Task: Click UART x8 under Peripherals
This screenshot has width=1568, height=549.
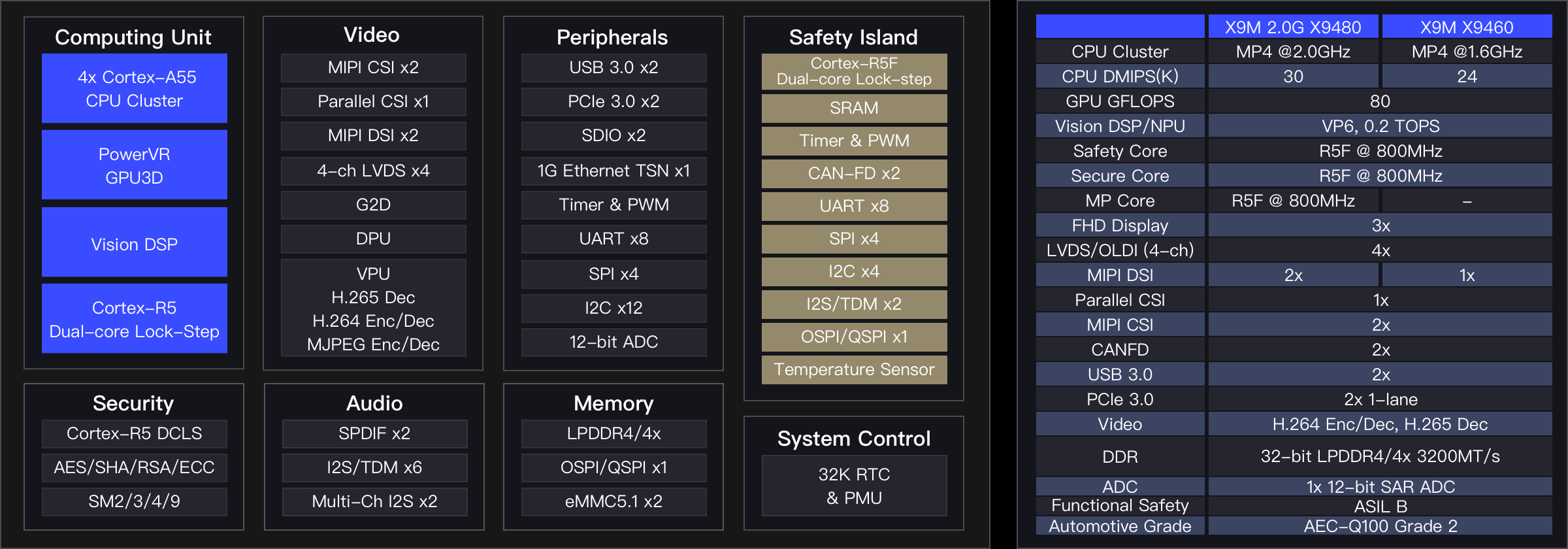Action: point(614,239)
